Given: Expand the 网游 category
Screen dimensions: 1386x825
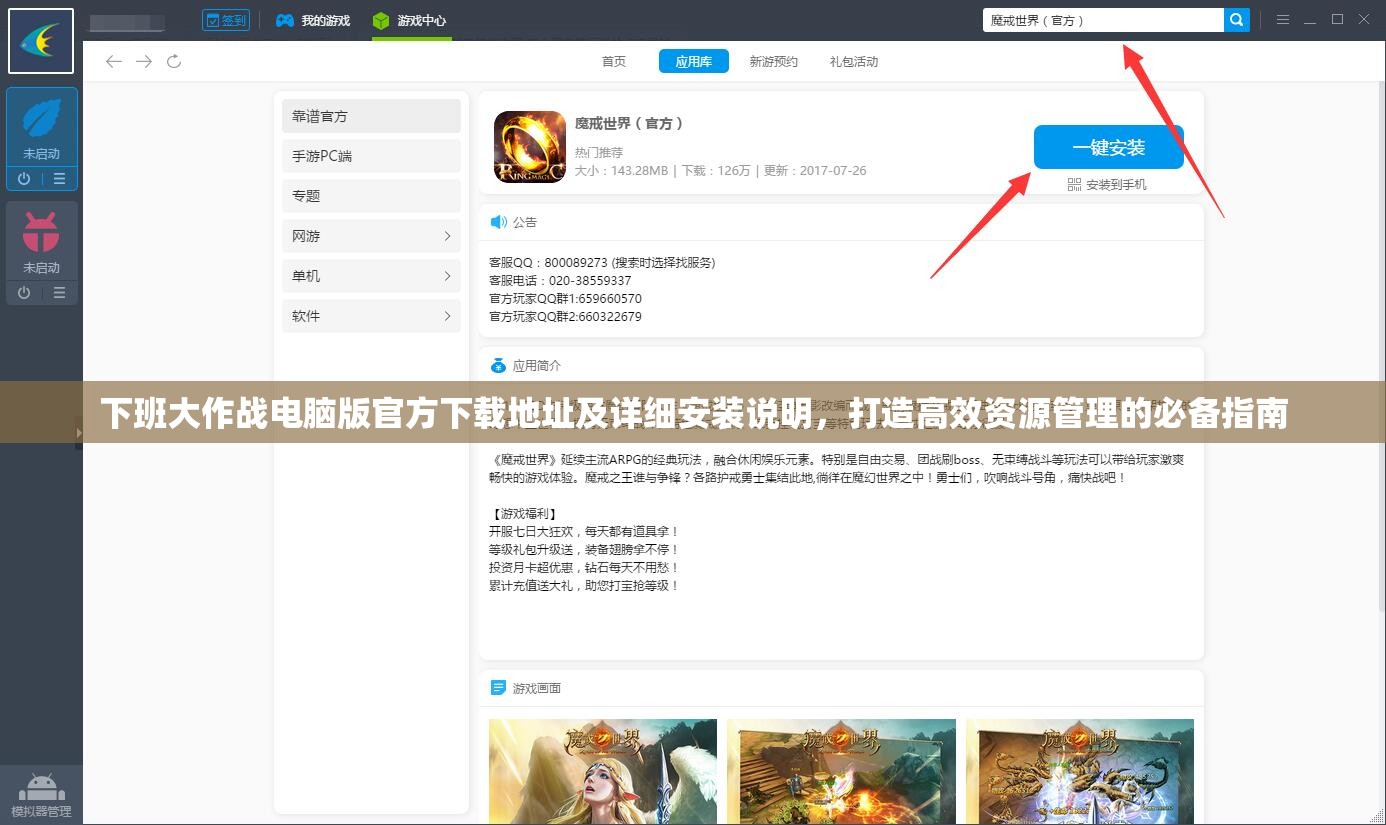Looking at the screenshot, I should (371, 236).
